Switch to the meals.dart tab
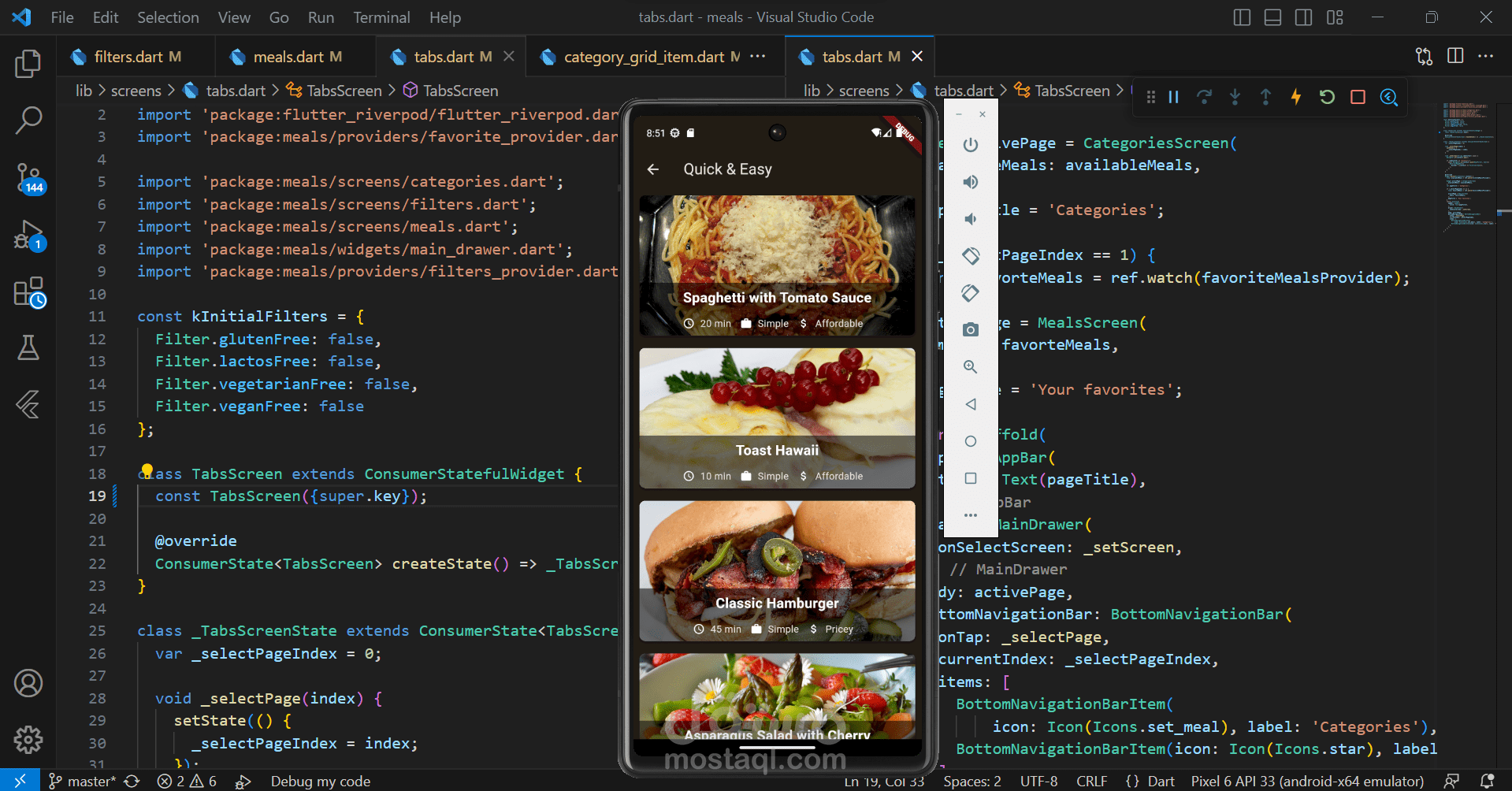This screenshot has height=791, width=1512. (x=295, y=57)
